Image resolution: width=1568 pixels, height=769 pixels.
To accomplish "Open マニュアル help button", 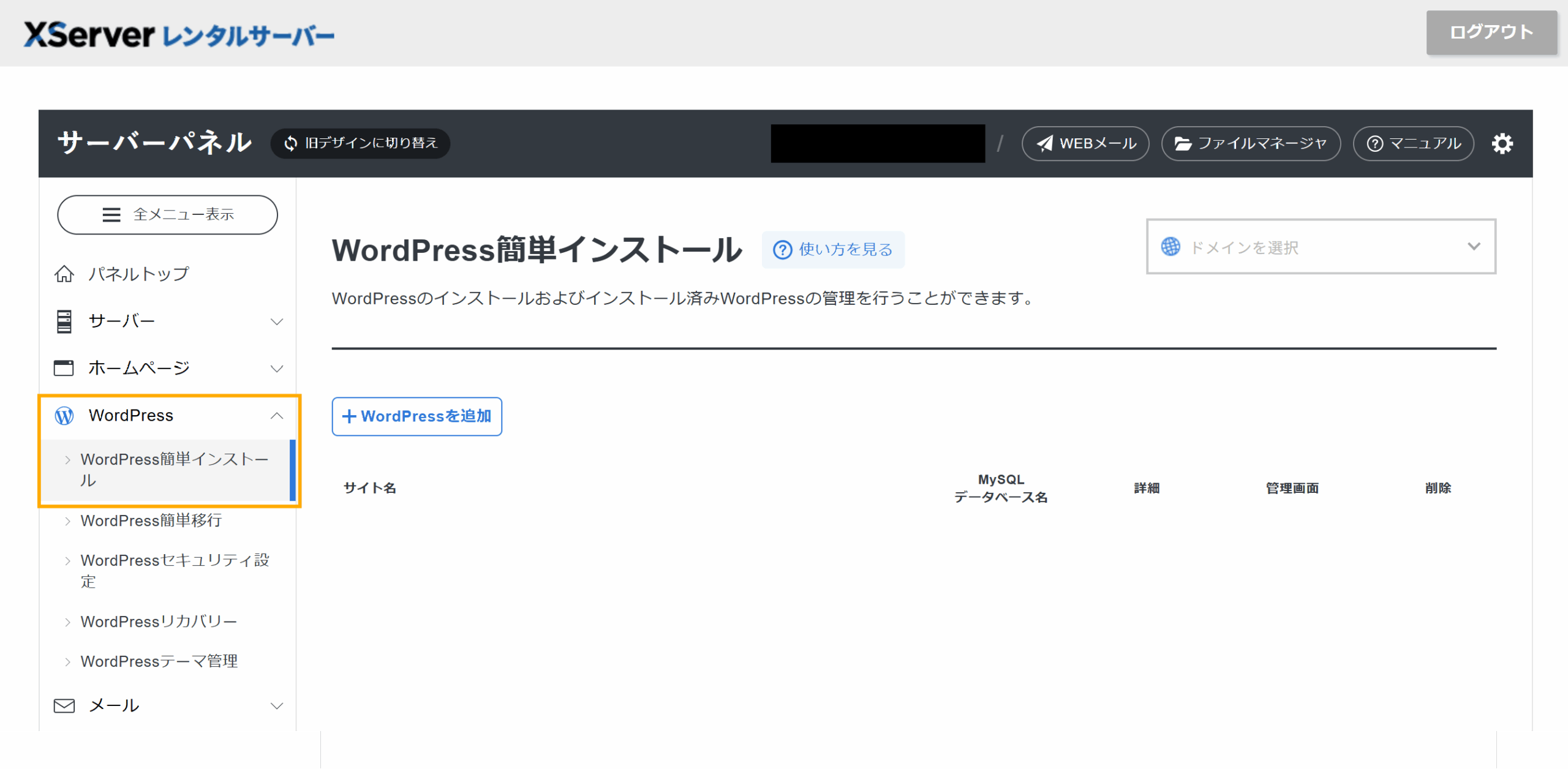I will click(1412, 144).
